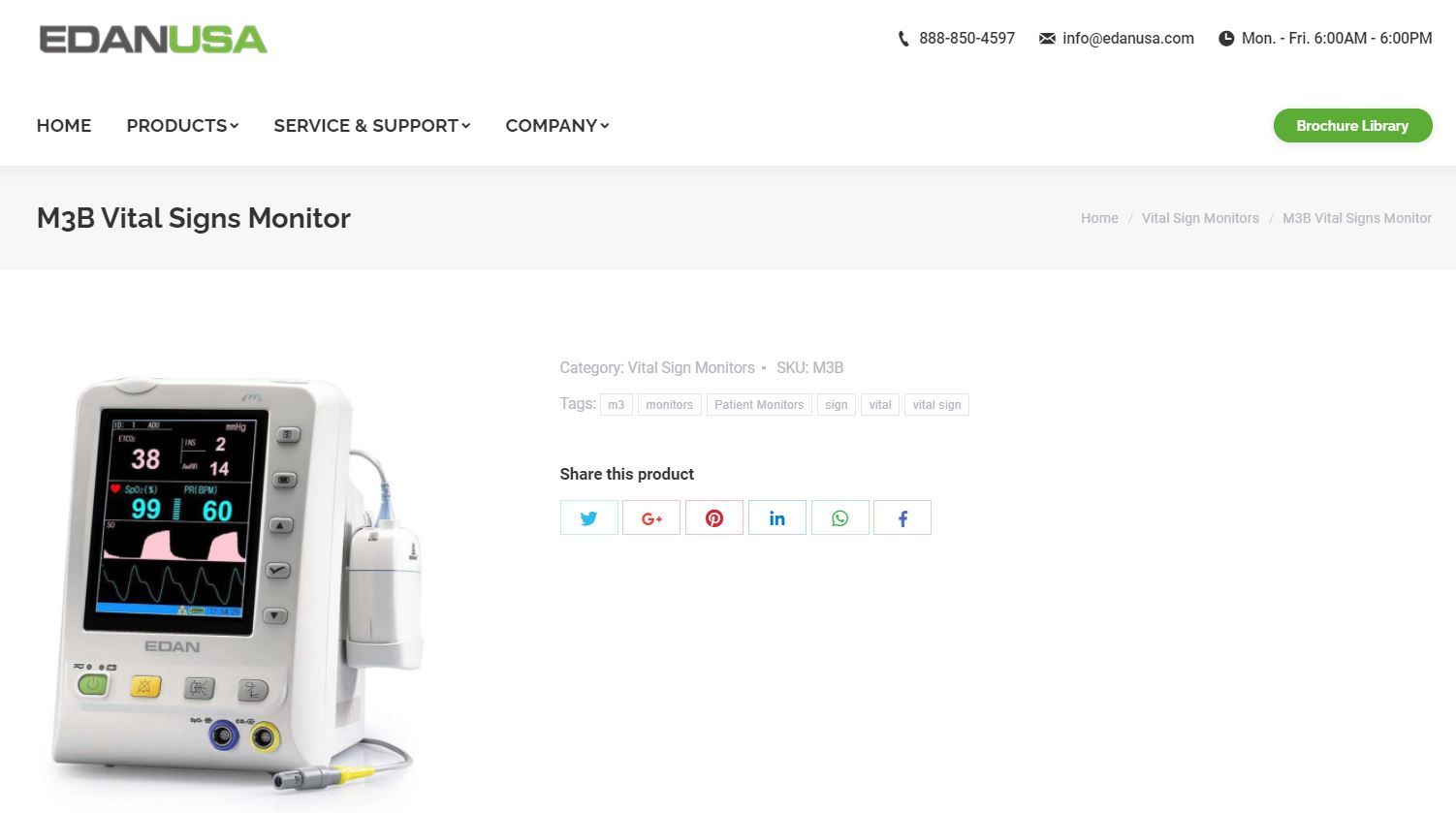
Task: Share product on Facebook
Action: pyautogui.click(x=902, y=517)
